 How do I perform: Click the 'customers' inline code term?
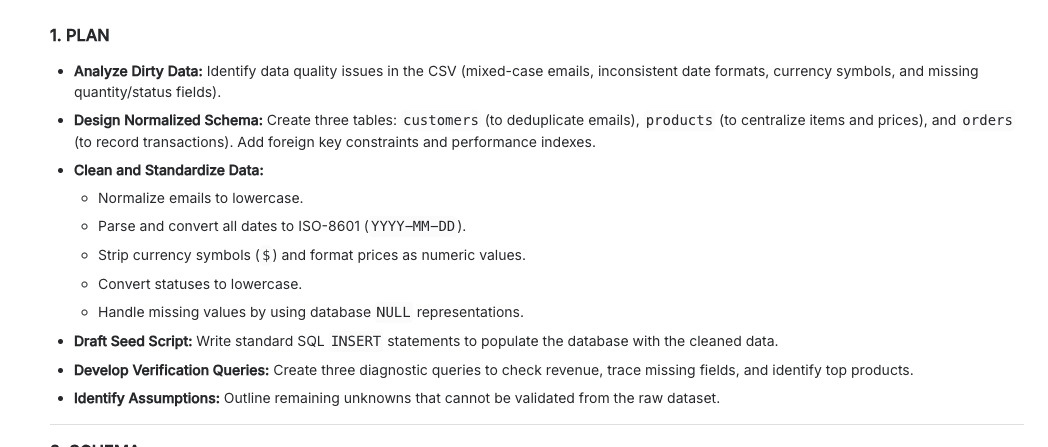(x=441, y=121)
